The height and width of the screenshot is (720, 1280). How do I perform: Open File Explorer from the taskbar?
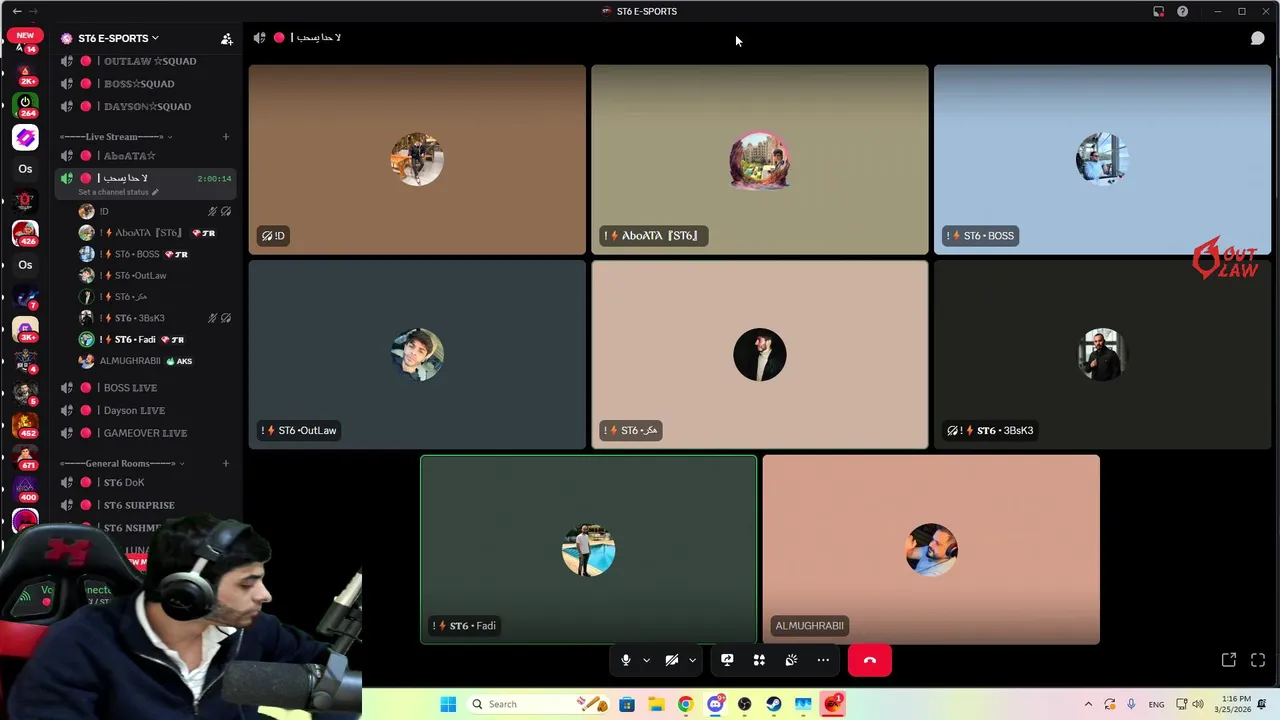[656, 704]
